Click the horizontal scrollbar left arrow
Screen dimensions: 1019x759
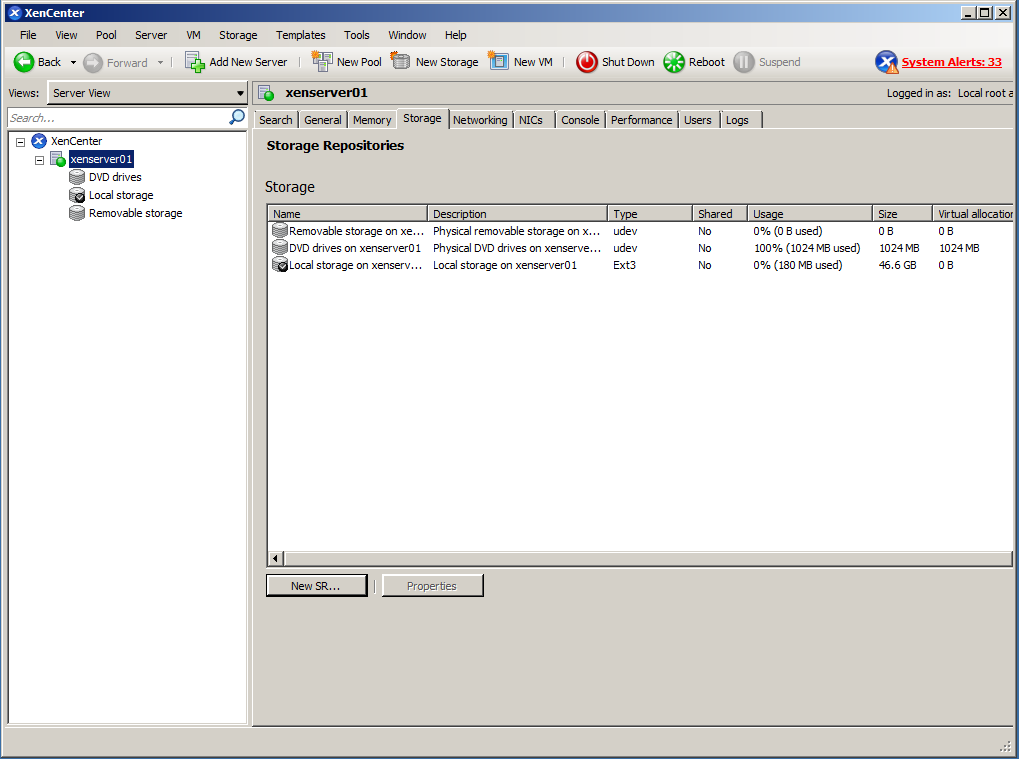276,558
